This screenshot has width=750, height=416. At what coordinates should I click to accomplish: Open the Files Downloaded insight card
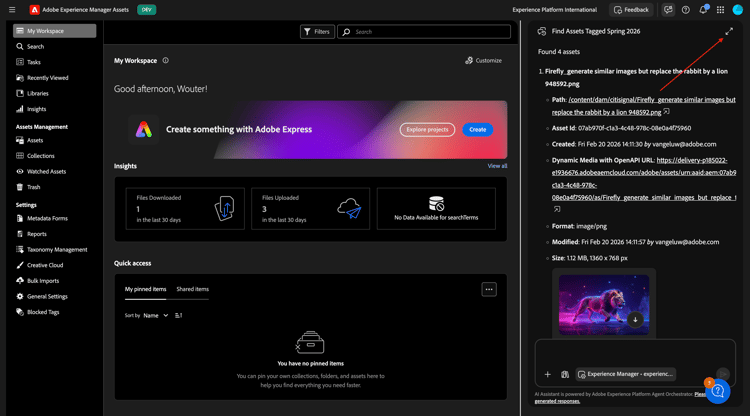pos(185,208)
